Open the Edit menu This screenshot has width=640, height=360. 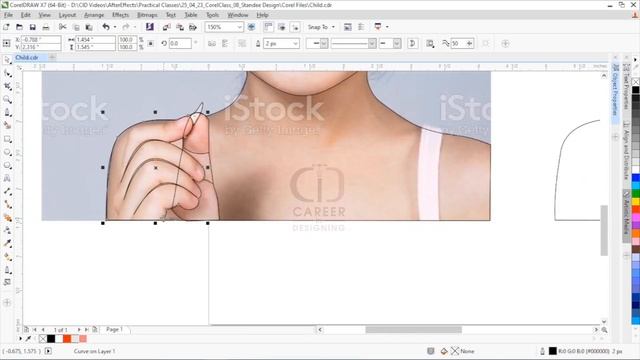tap(25, 15)
